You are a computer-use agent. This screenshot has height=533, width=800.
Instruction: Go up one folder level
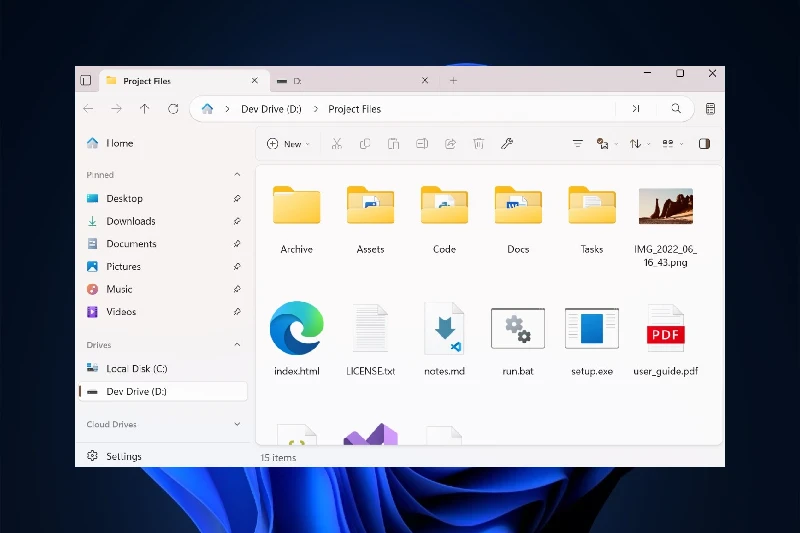(x=144, y=109)
